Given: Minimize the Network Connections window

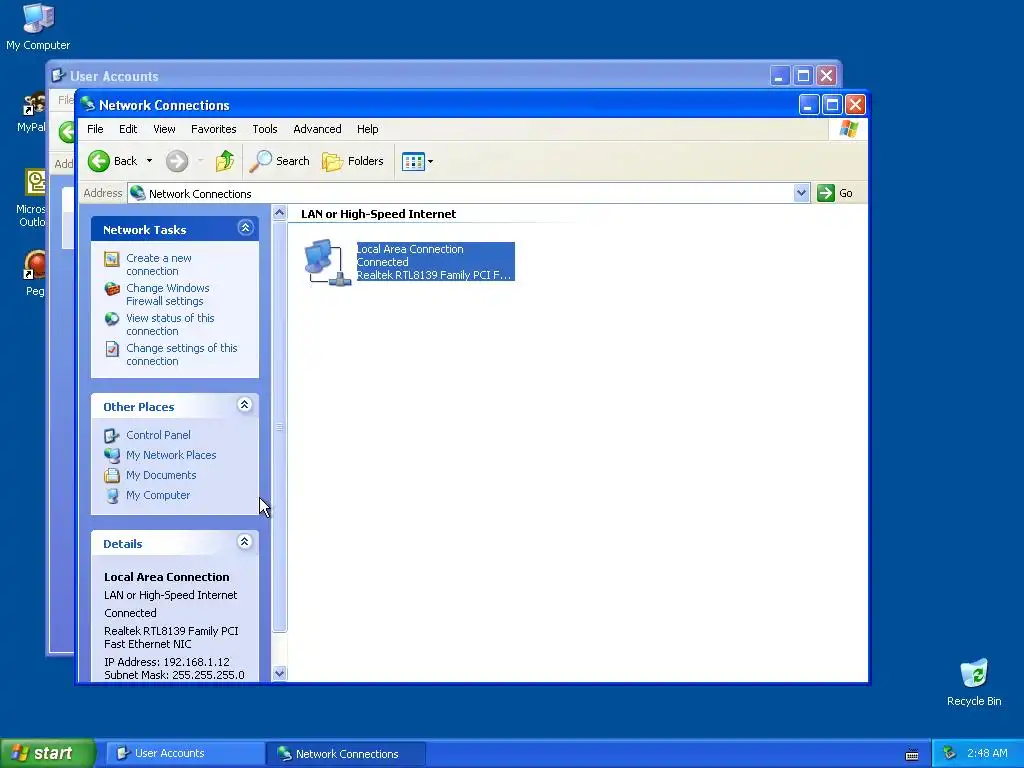Looking at the screenshot, I should [808, 104].
